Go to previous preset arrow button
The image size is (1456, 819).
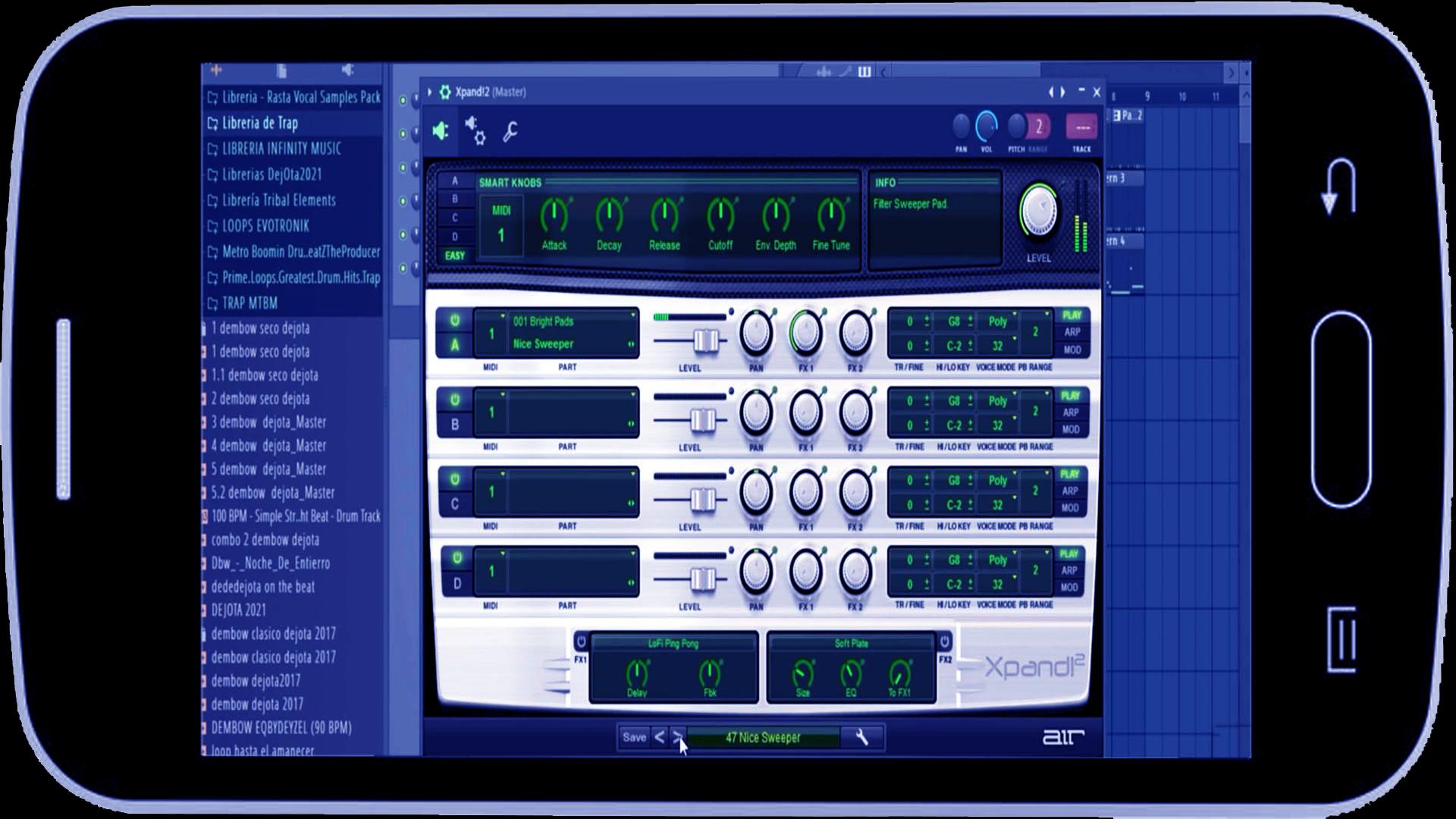point(660,737)
